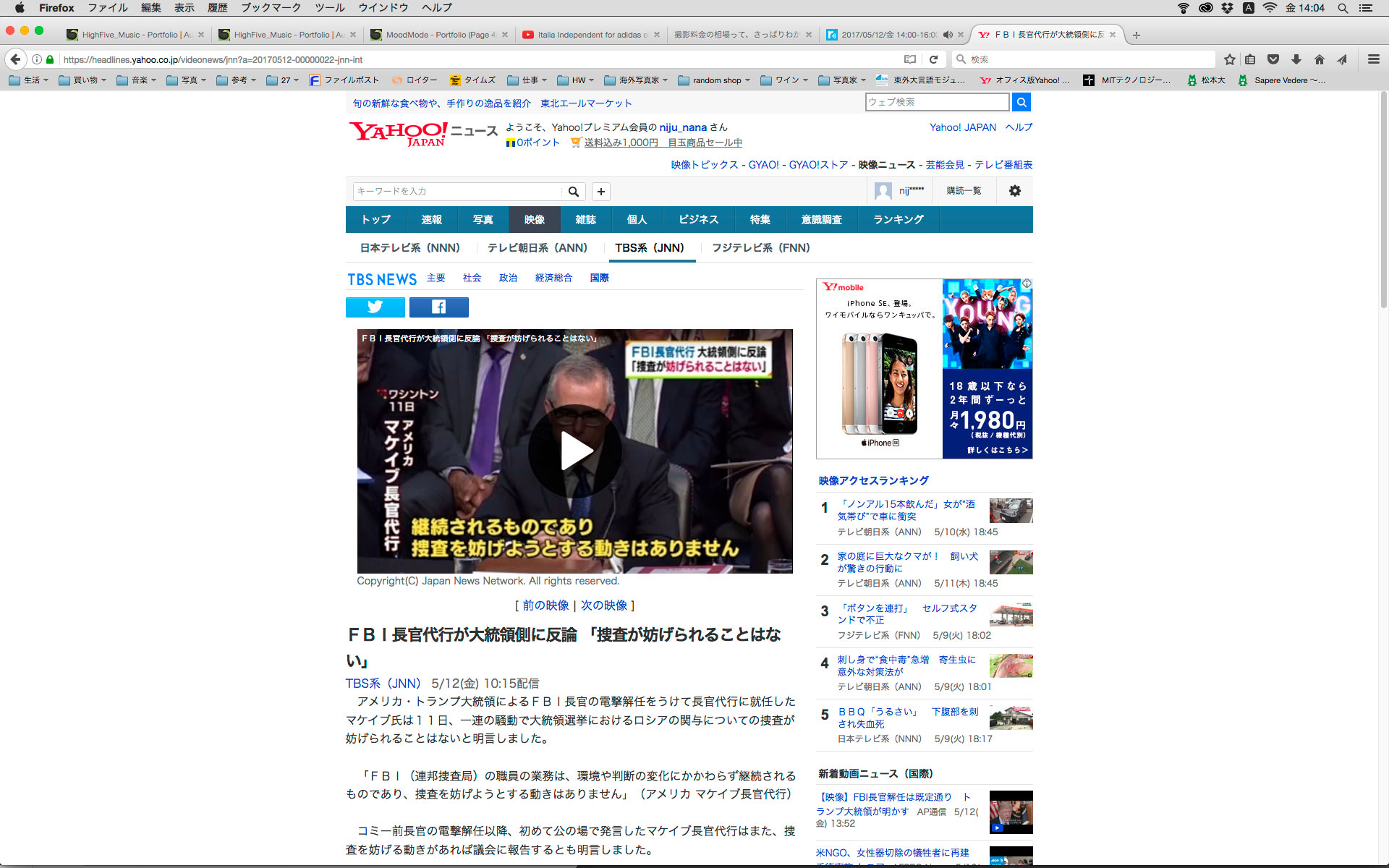Screen dimensions: 1389x868
Task: Switch to フジテレビ系 (FNN) tab
Action: click(760, 248)
